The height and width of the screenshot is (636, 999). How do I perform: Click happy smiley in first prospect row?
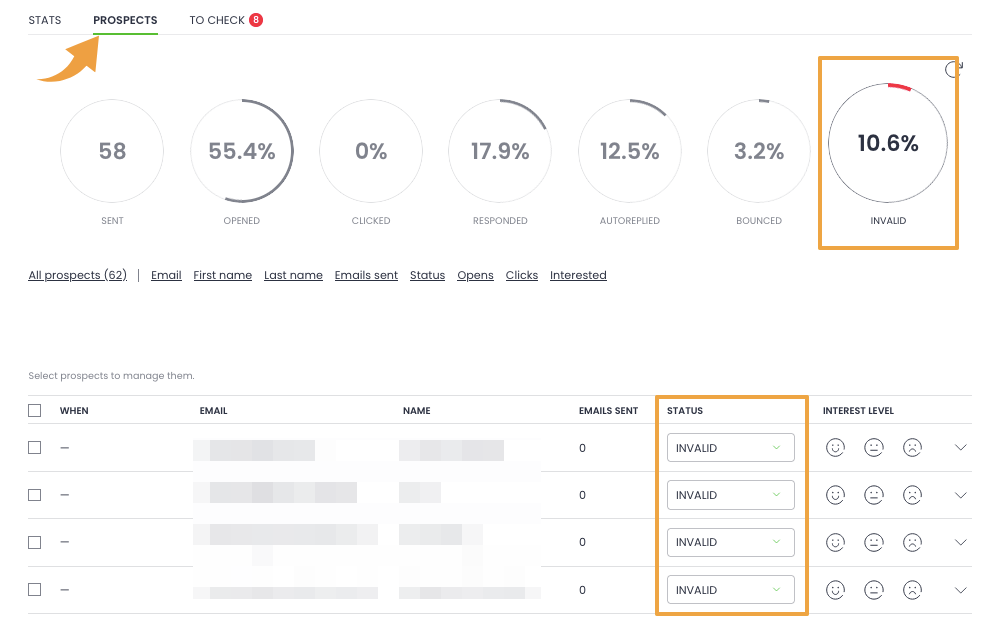(835, 448)
